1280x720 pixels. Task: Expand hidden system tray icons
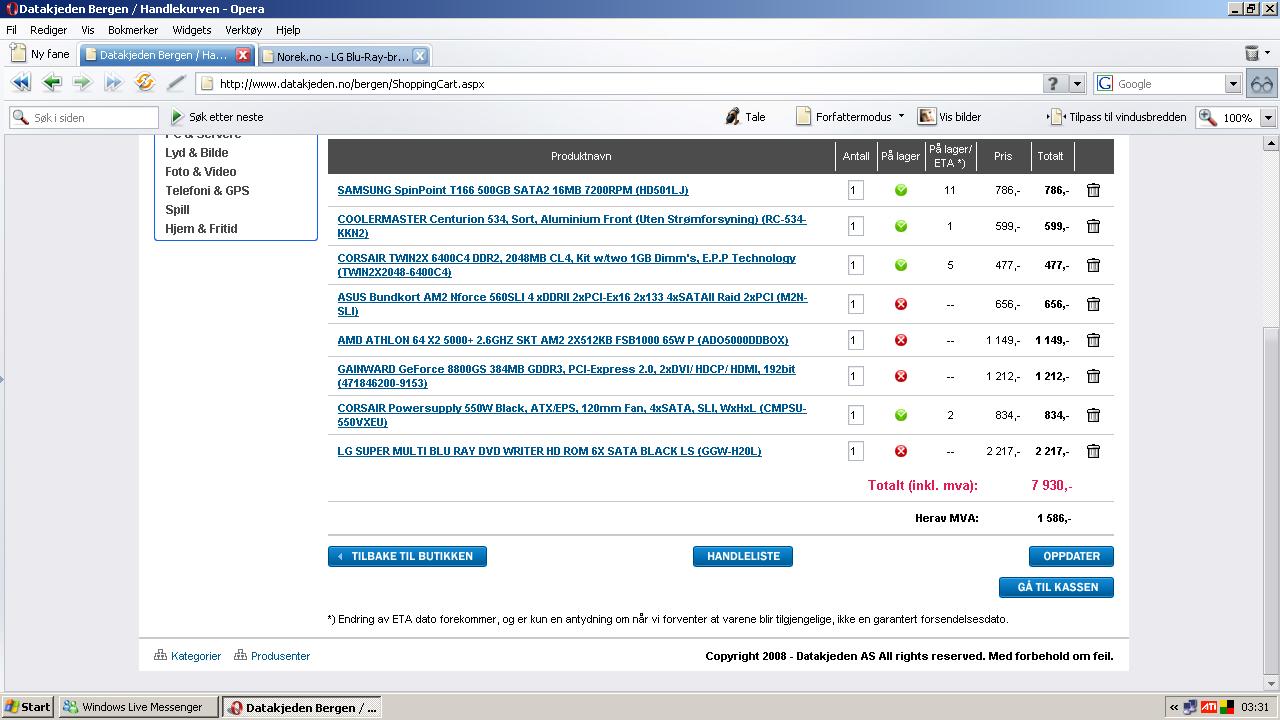(x=1174, y=707)
